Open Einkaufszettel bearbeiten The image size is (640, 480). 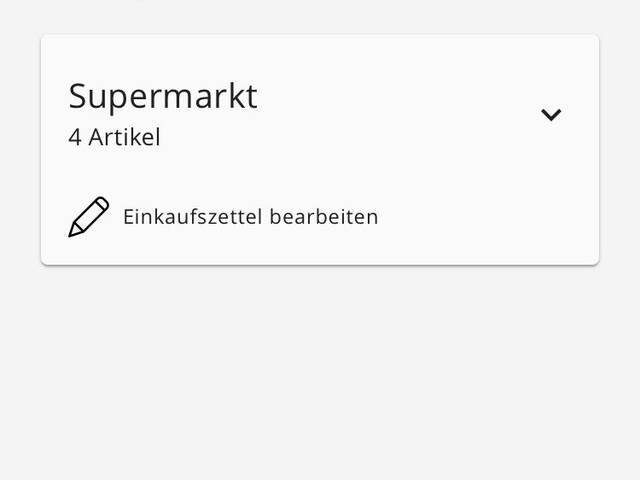(250, 217)
